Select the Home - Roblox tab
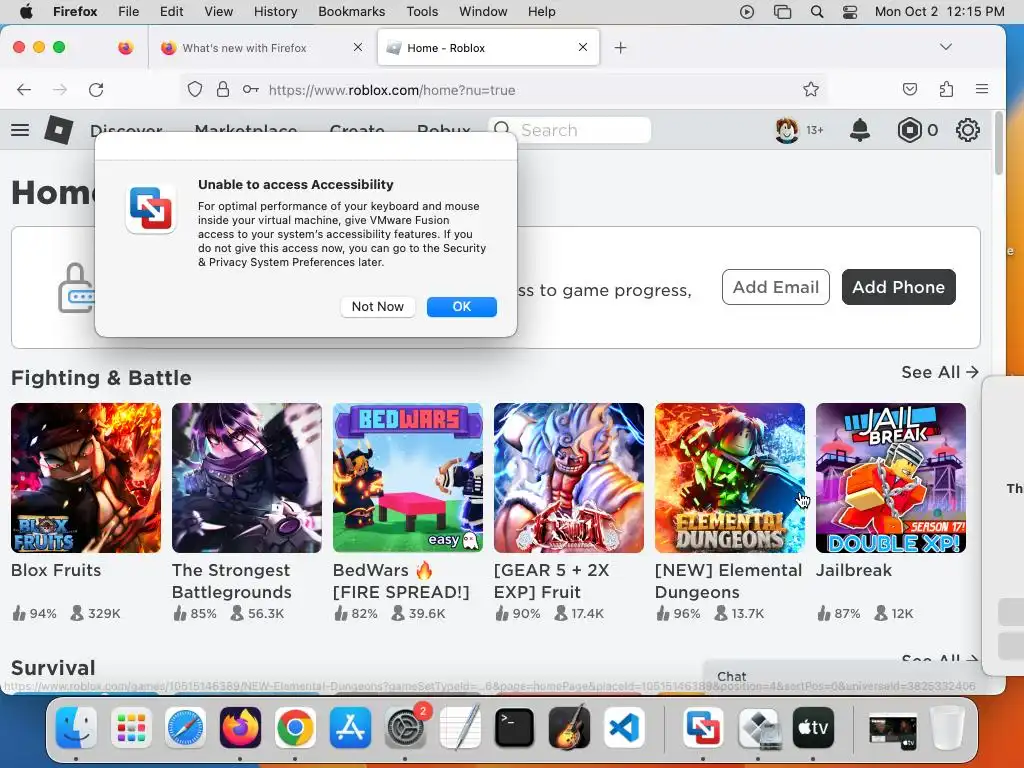The image size is (1024, 768). pyautogui.click(x=488, y=48)
